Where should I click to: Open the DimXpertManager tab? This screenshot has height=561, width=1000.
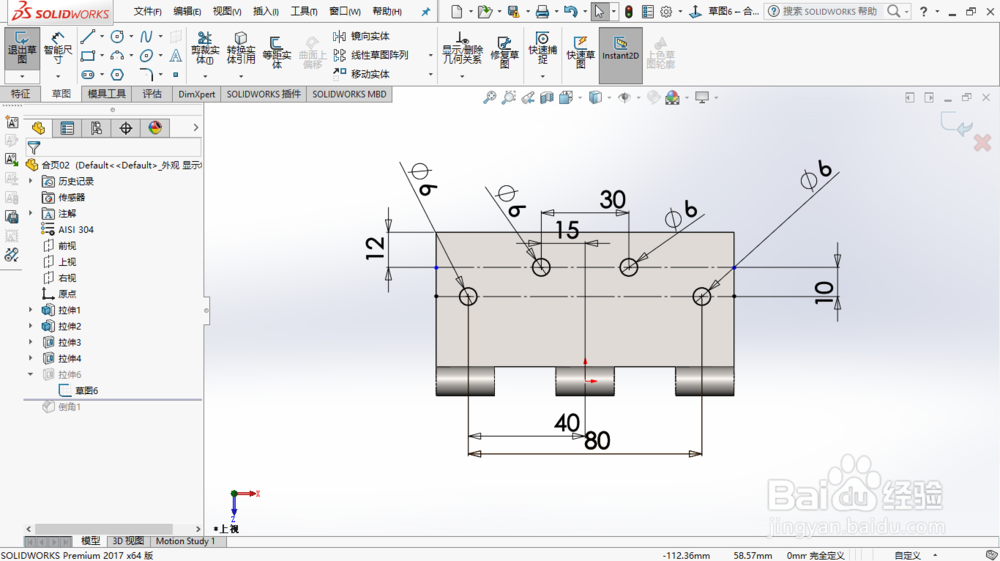pos(126,128)
